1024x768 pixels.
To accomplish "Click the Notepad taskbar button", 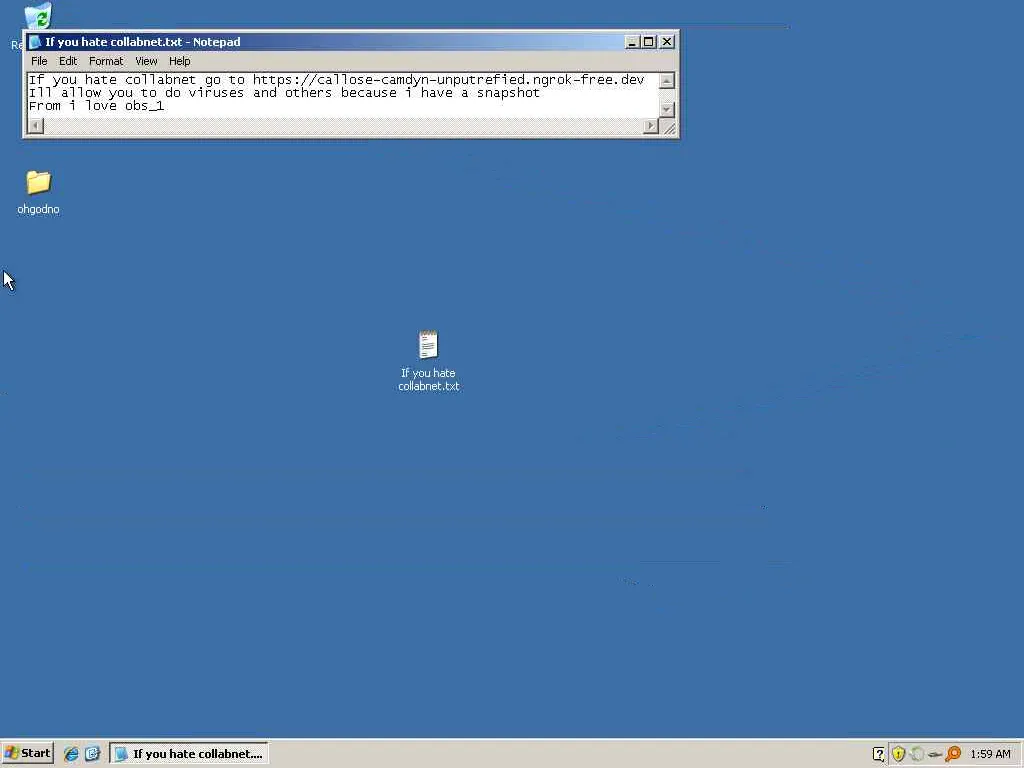I will click(189, 754).
